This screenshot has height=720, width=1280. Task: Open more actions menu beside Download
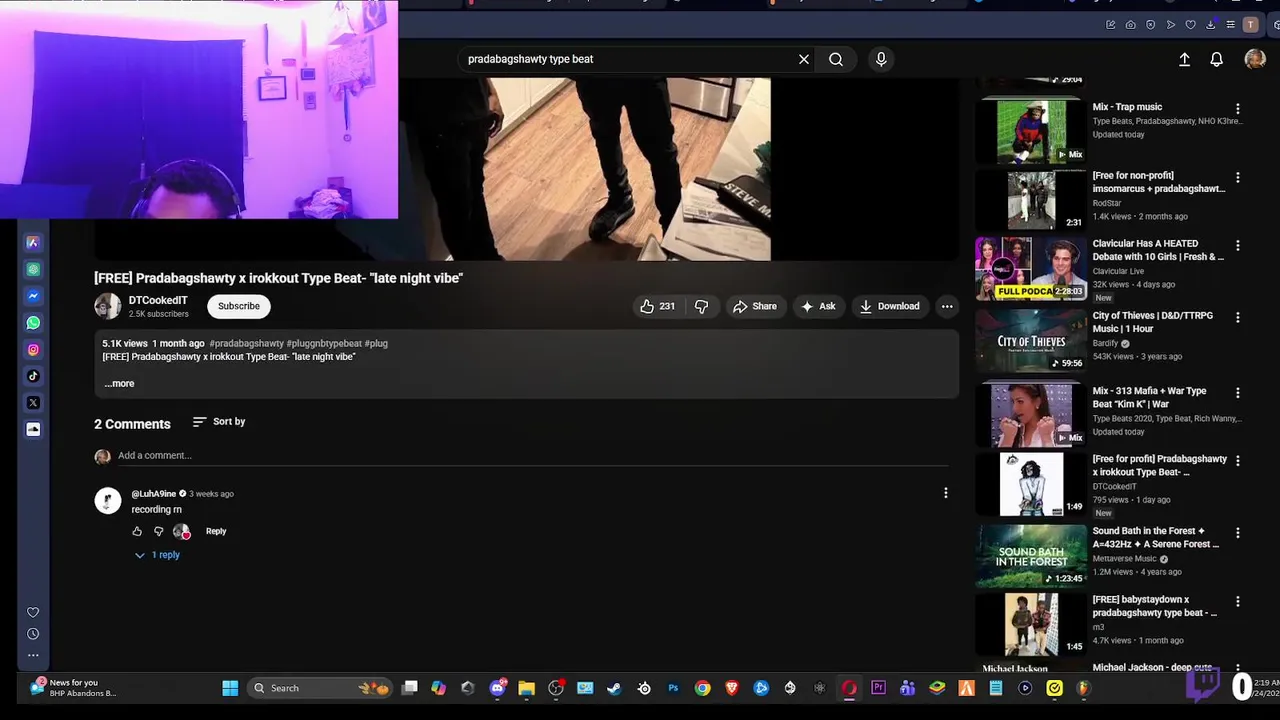point(947,306)
